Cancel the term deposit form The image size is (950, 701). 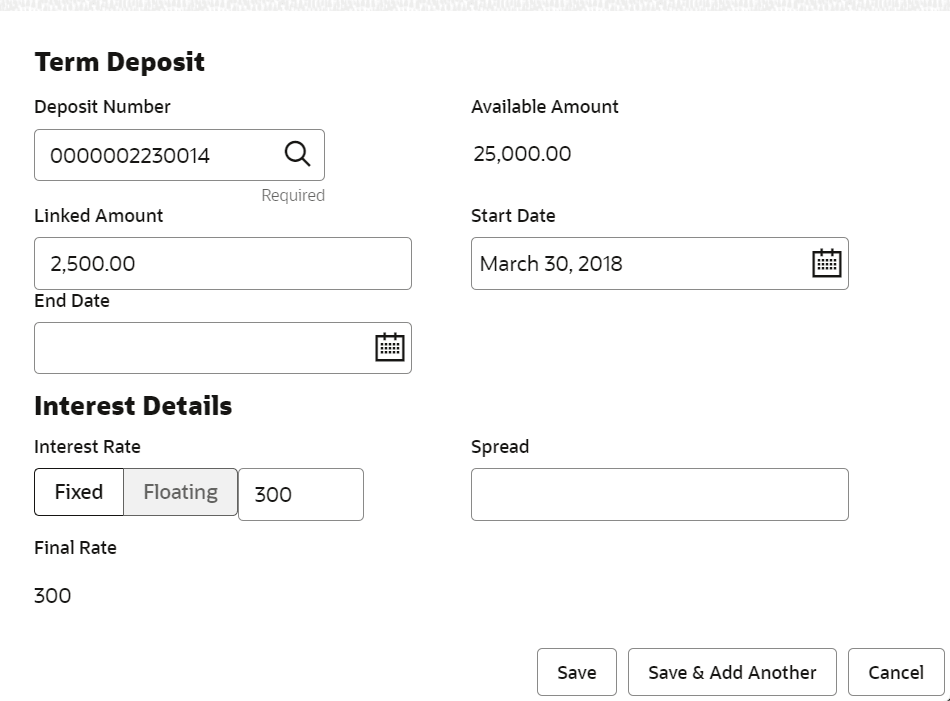pos(895,672)
